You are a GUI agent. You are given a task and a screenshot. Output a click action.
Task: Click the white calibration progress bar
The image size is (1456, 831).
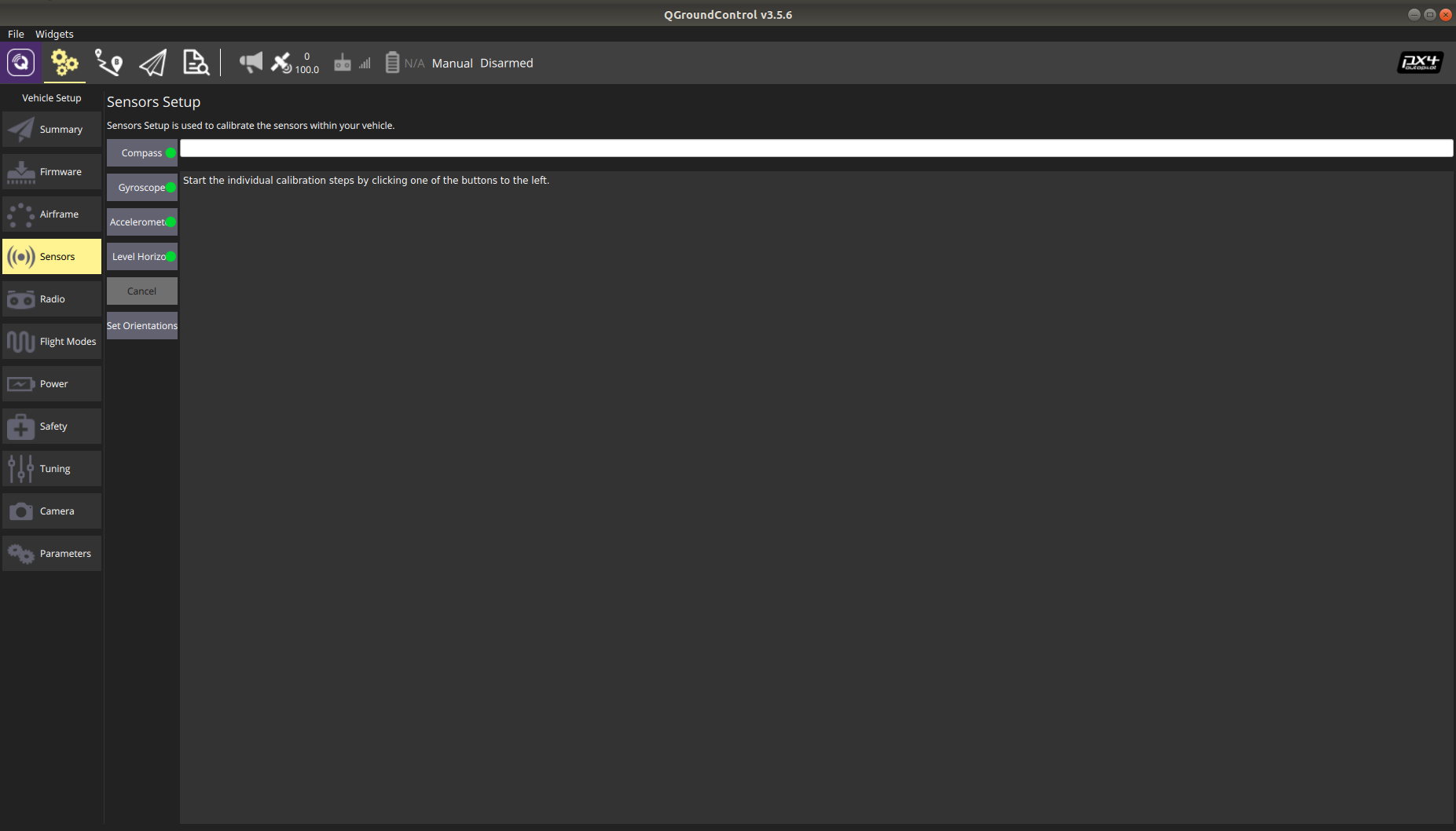(x=816, y=148)
